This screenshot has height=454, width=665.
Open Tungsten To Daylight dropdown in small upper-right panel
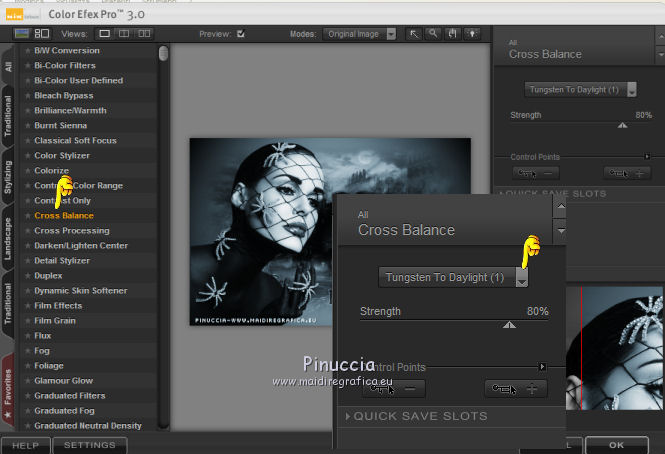[x=580, y=90]
